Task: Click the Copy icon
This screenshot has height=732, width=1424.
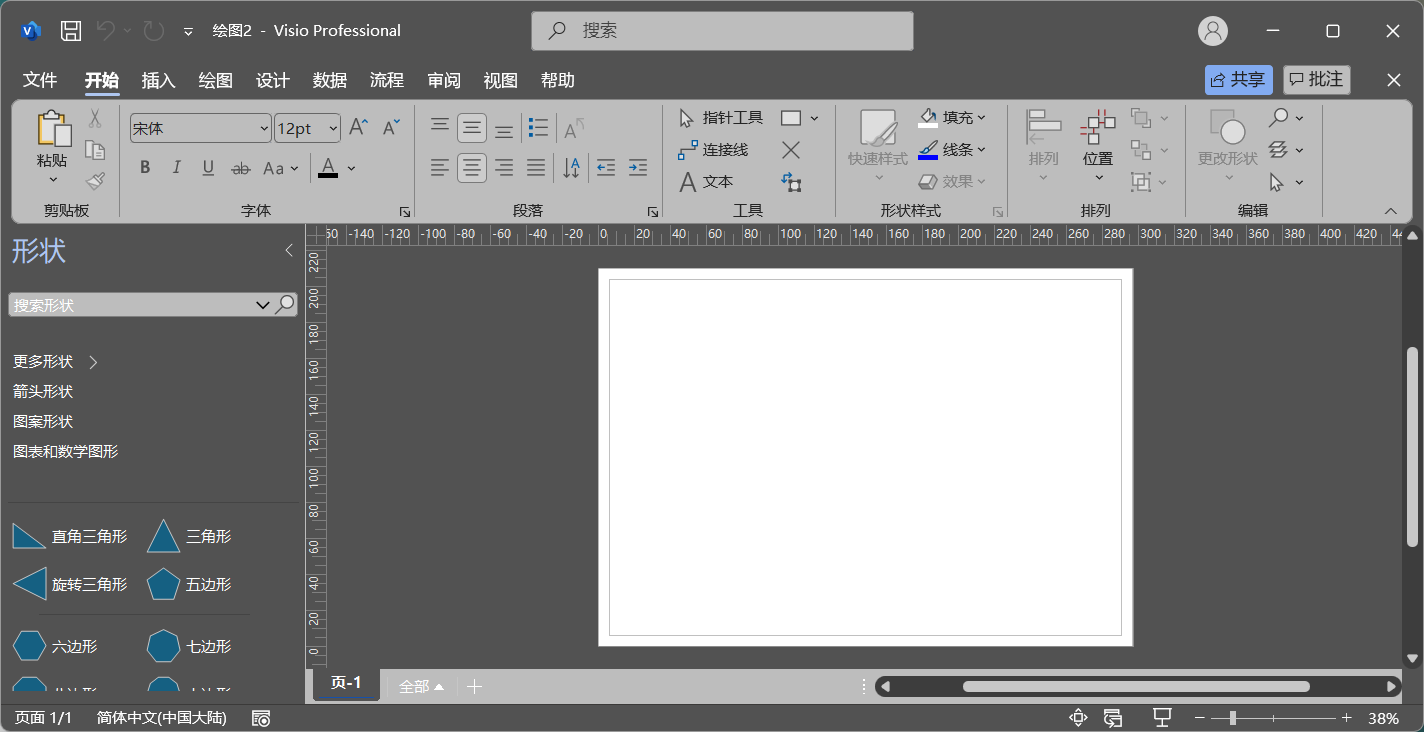Action: pyautogui.click(x=95, y=150)
